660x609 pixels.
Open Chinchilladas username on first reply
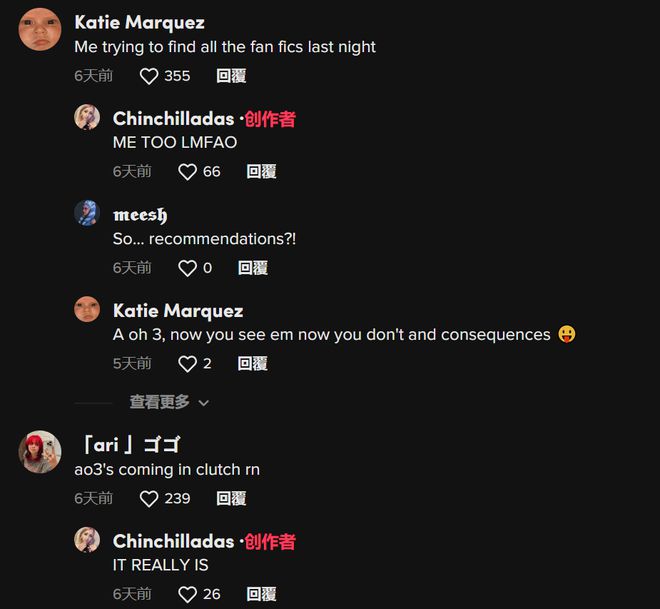[173, 119]
